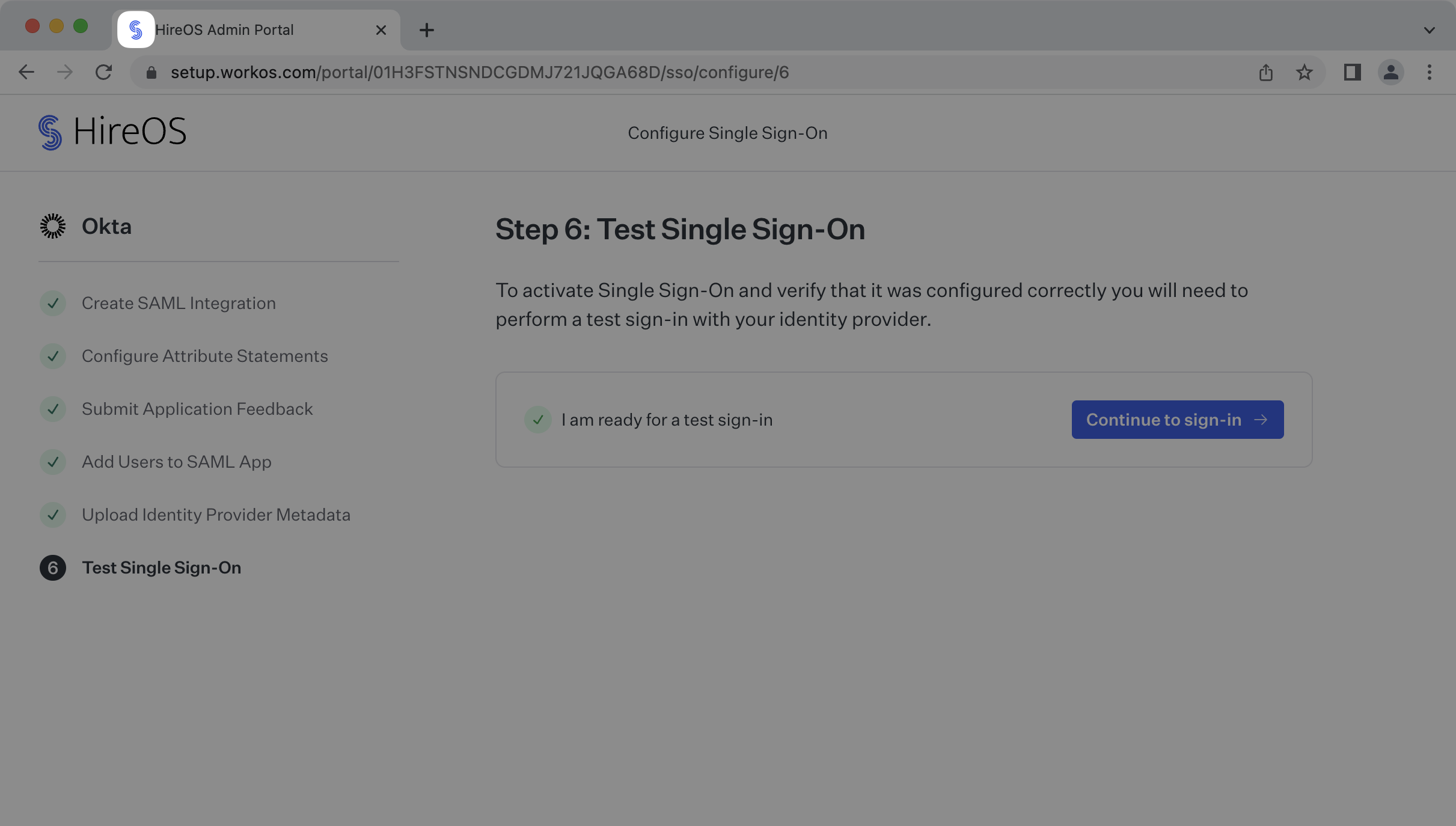
Task: Toggle 'I am ready for a test sign-in' checkbox
Action: pyautogui.click(x=537, y=420)
